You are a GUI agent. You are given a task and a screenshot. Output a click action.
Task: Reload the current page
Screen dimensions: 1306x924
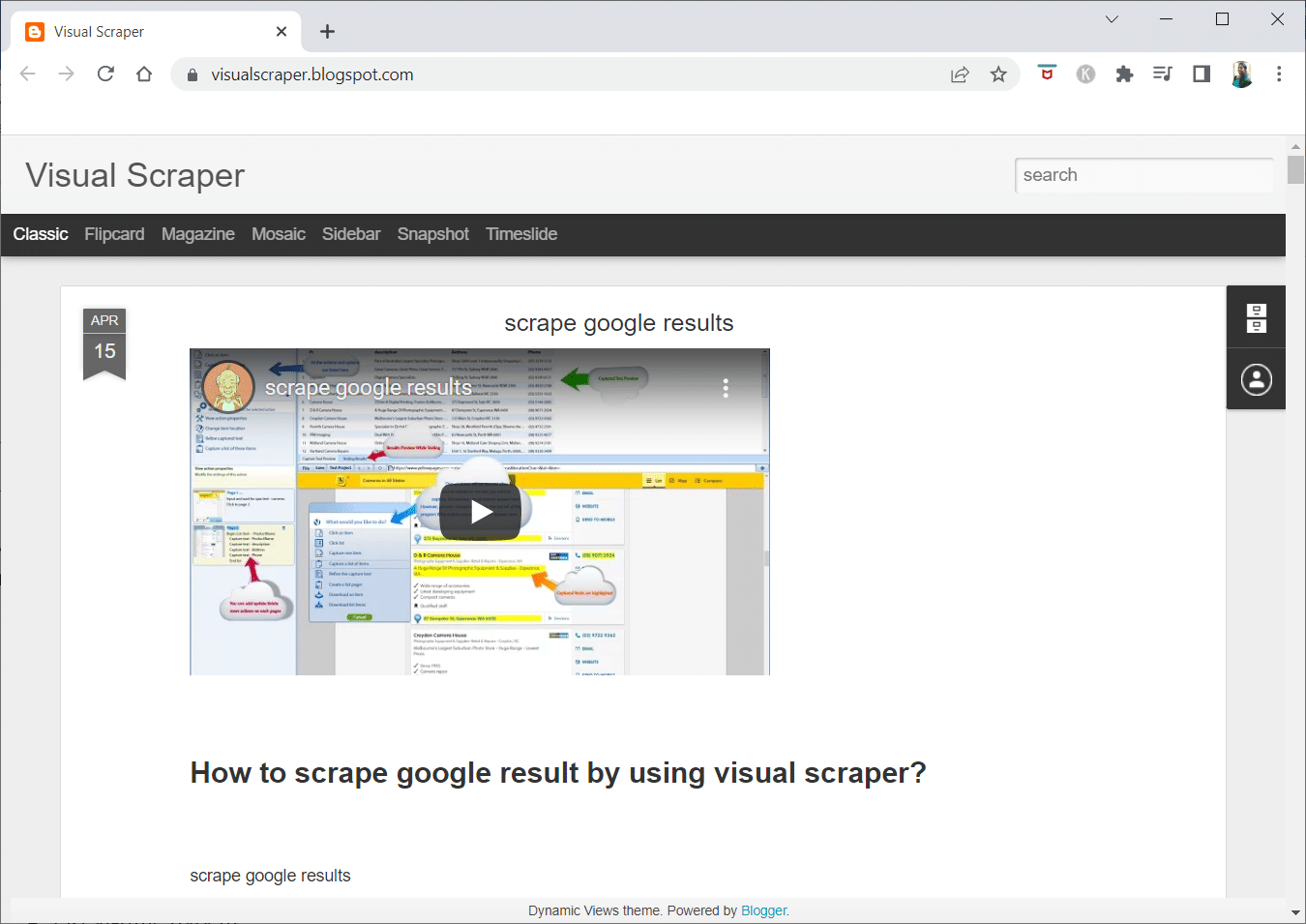tap(105, 75)
